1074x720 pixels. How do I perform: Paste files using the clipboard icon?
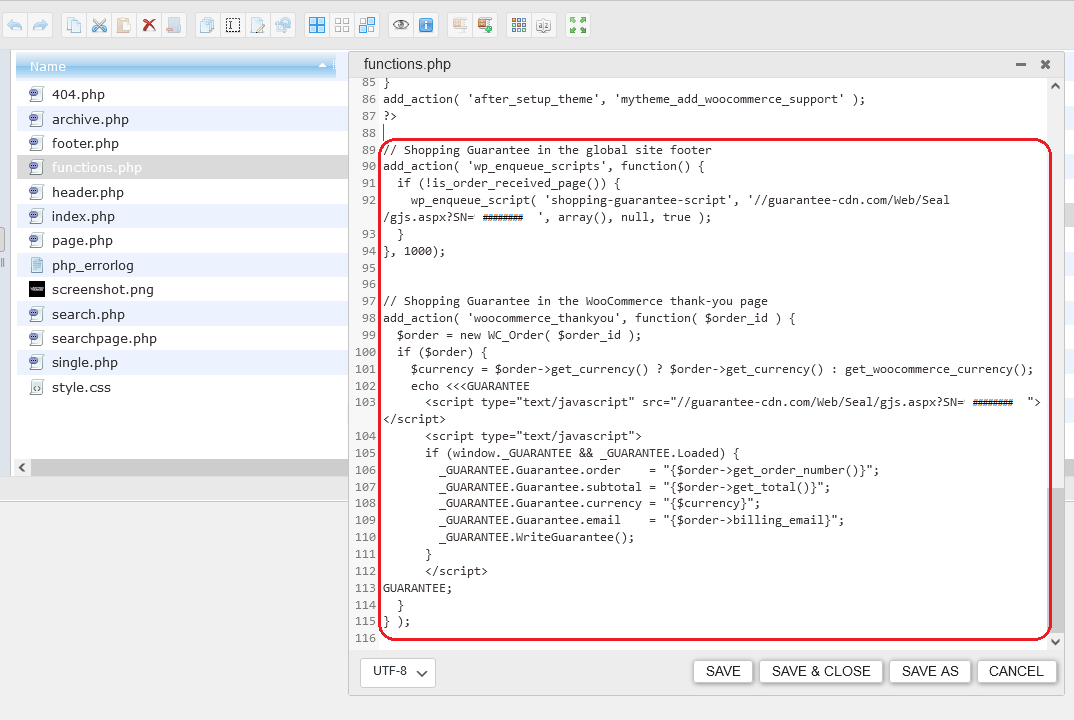[124, 26]
